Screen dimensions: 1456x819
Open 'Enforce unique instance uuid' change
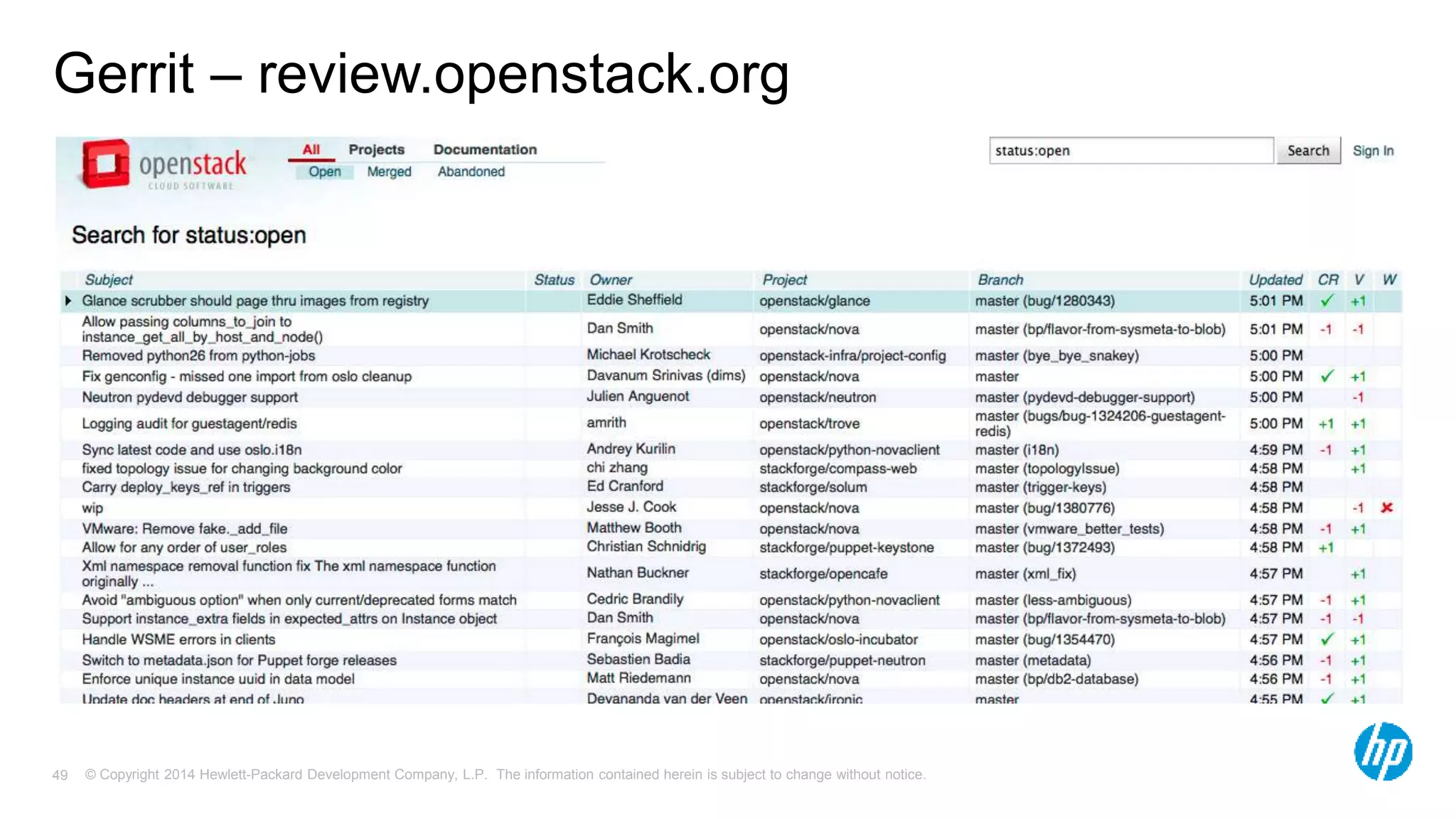(218, 679)
